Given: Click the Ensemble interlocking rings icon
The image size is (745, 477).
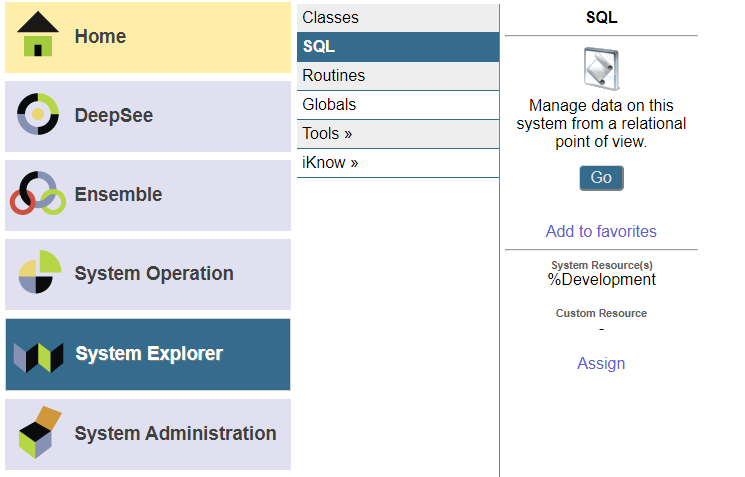Looking at the screenshot, I should pyautogui.click(x=38, y=193).
